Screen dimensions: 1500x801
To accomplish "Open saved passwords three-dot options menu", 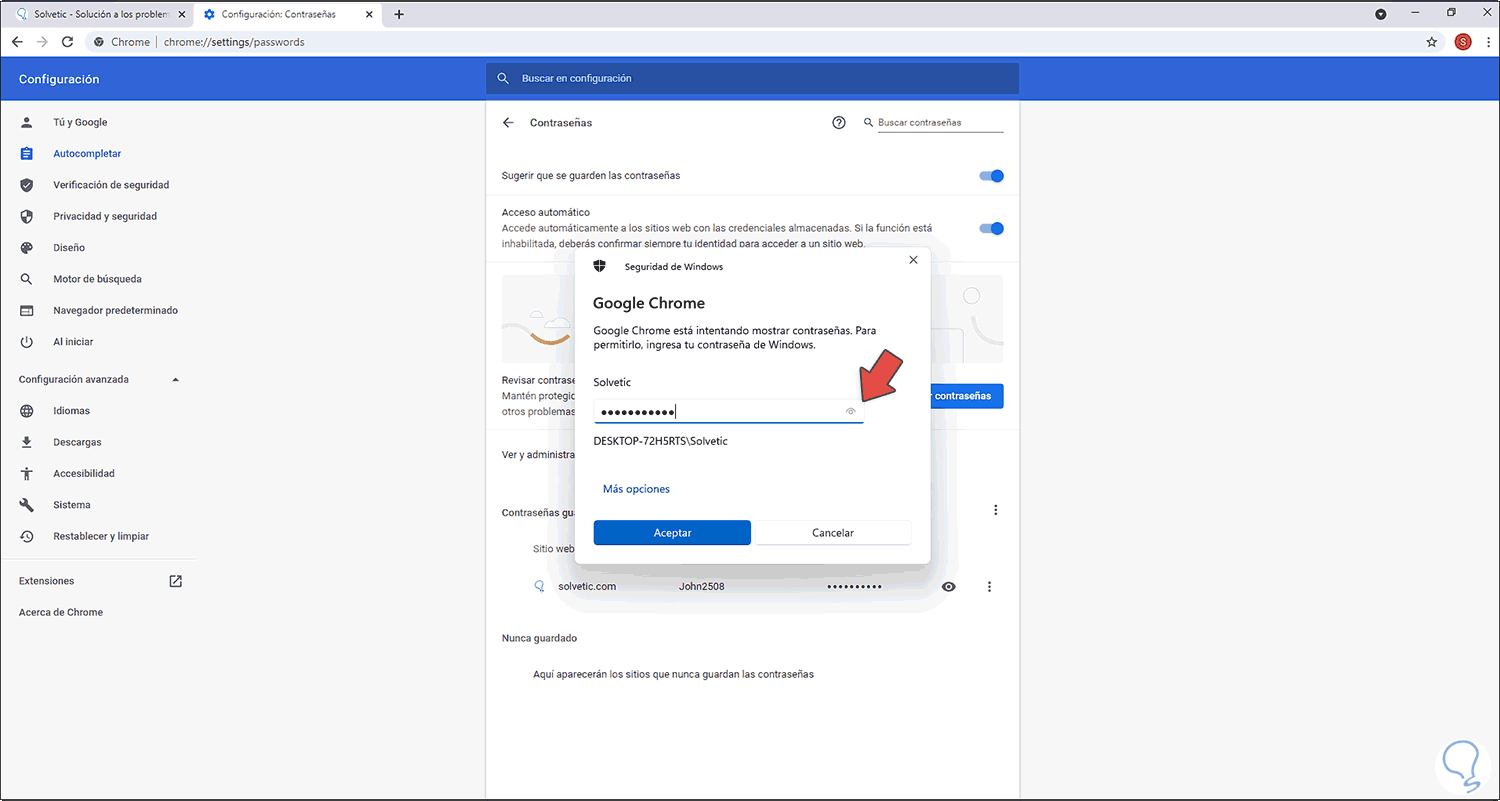I will (x=996, y=510).
